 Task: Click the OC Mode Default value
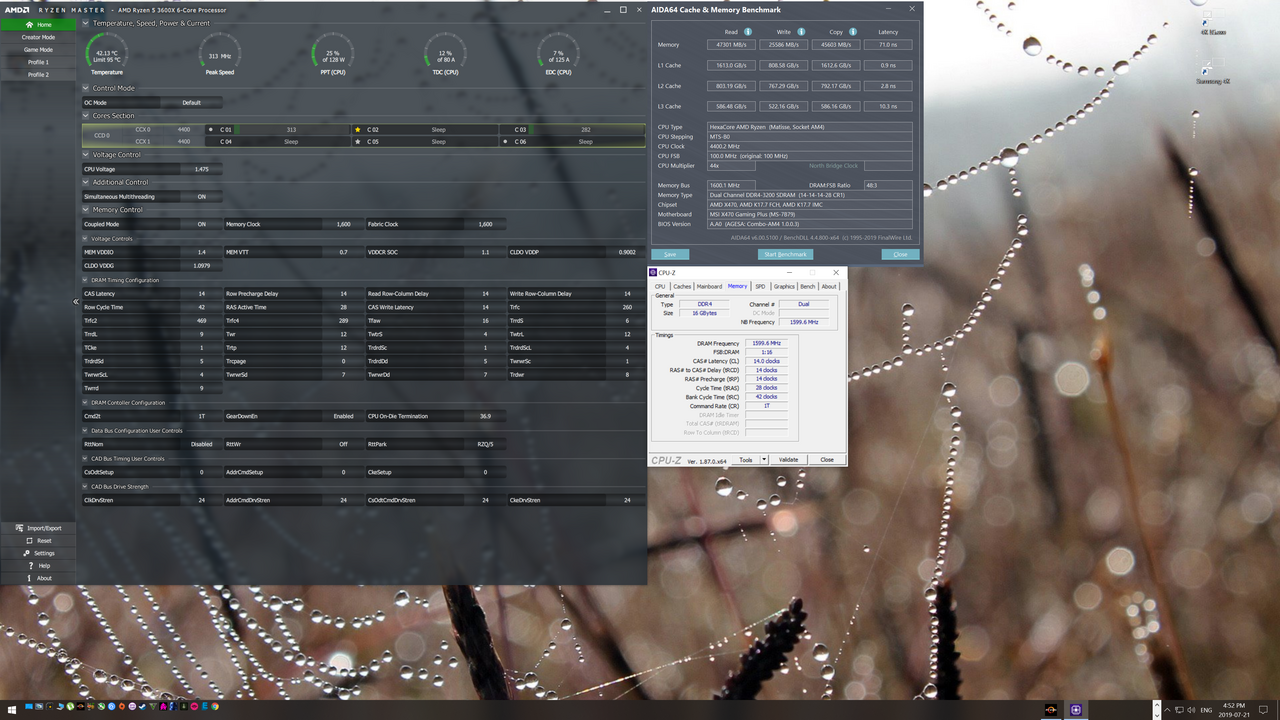click(x=191, y=102)
